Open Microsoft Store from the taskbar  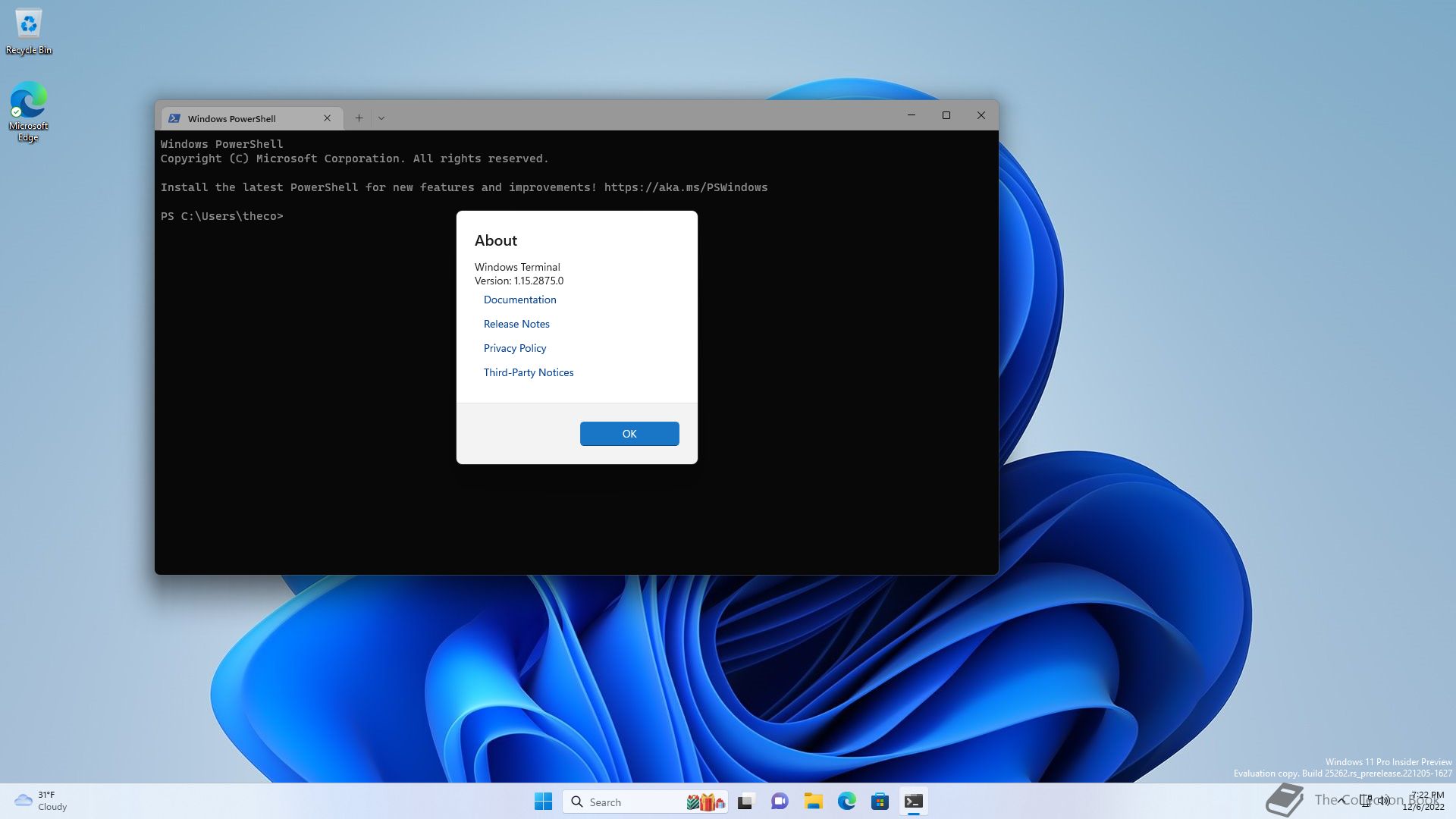(x=880, y=802)
